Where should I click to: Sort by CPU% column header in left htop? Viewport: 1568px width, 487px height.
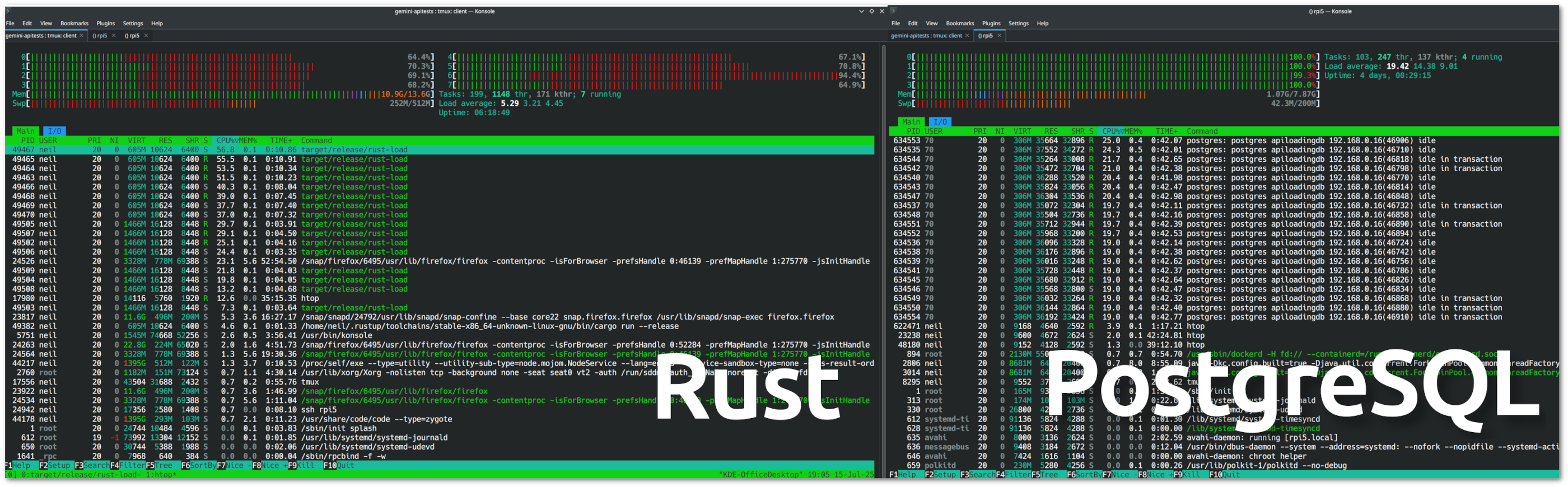point(226,140)
